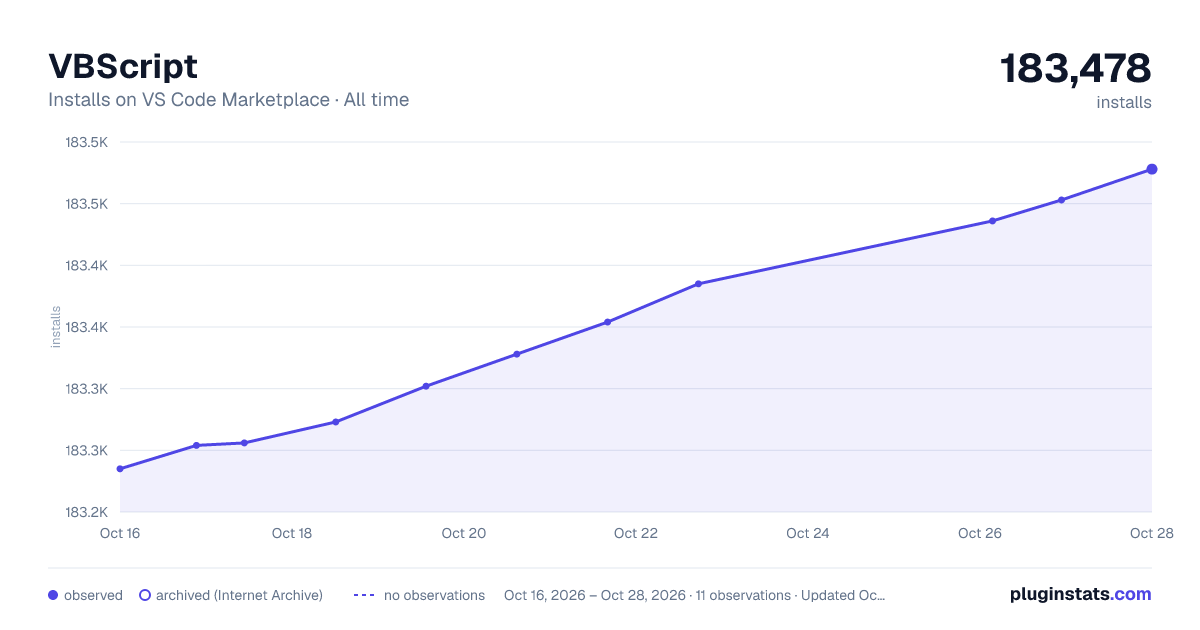1200x630 pixels.
Task: Select the final large data point at Oct 28
Action: click(x=1152, y=169)
